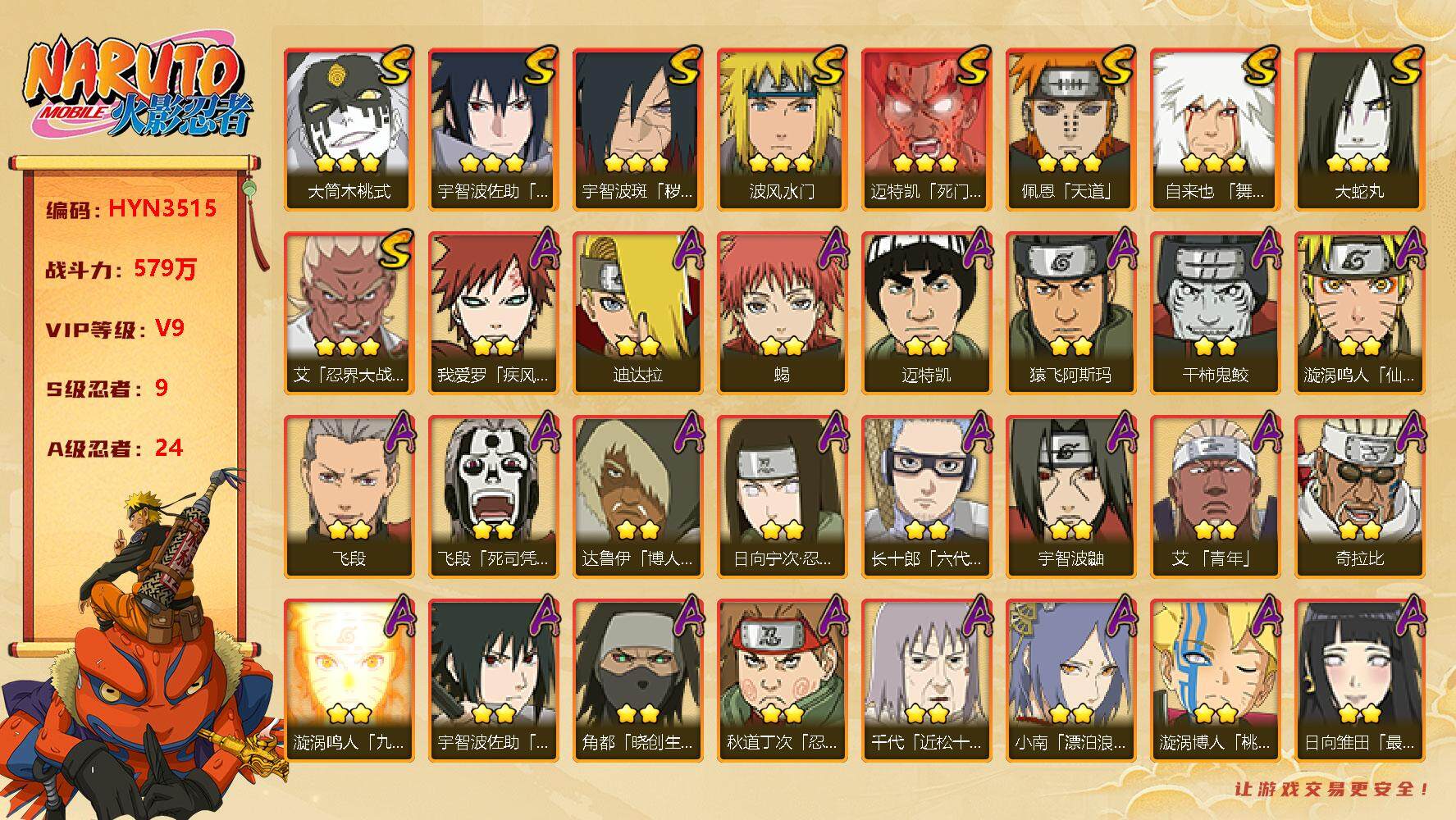The height and width of the screenshot is (820, 1456).
Task: Click the 佩恩「天道」 character portrait
Action: point(1070,129)
